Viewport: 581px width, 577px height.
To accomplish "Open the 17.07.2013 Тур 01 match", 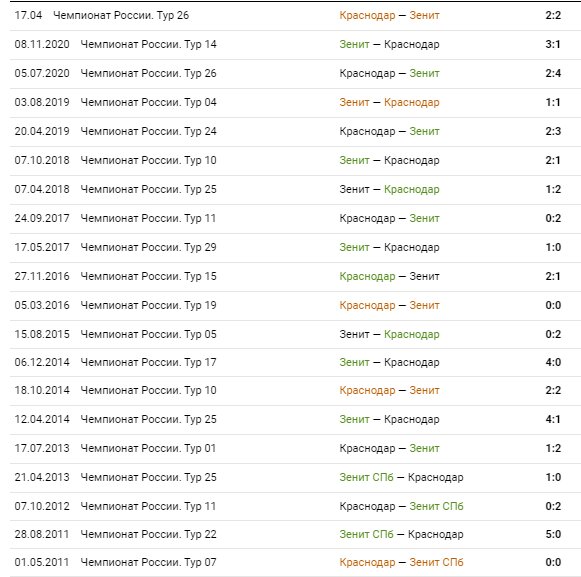I will click(295, 448).
